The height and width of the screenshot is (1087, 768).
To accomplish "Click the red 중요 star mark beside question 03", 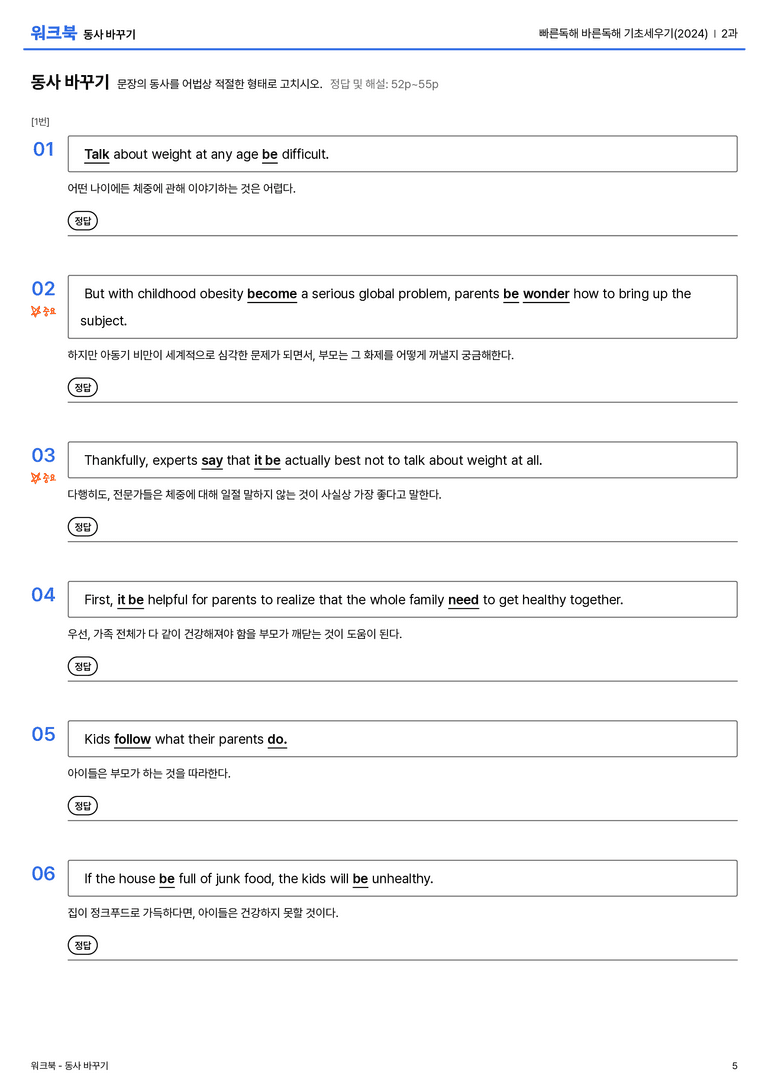I will point(43,478).
